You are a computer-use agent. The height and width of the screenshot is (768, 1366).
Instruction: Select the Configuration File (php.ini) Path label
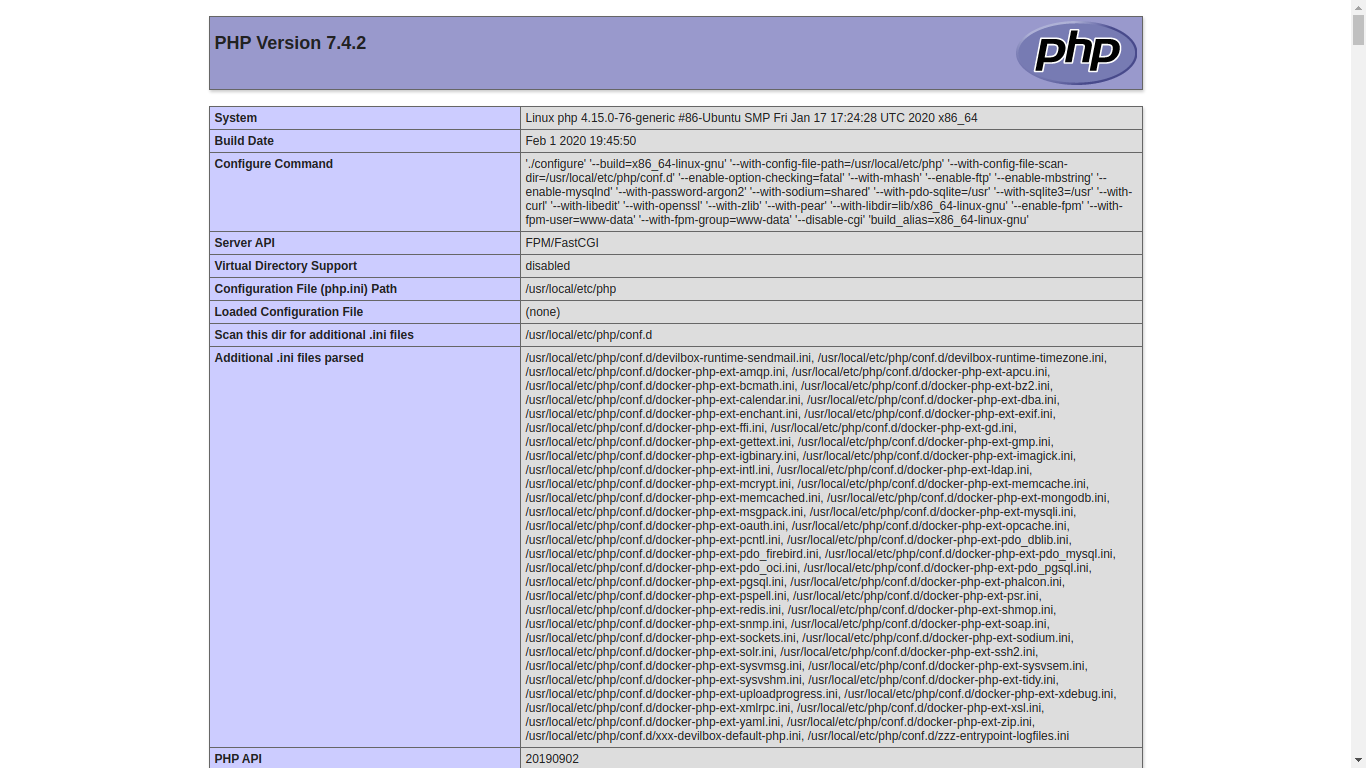pos(305,289)
